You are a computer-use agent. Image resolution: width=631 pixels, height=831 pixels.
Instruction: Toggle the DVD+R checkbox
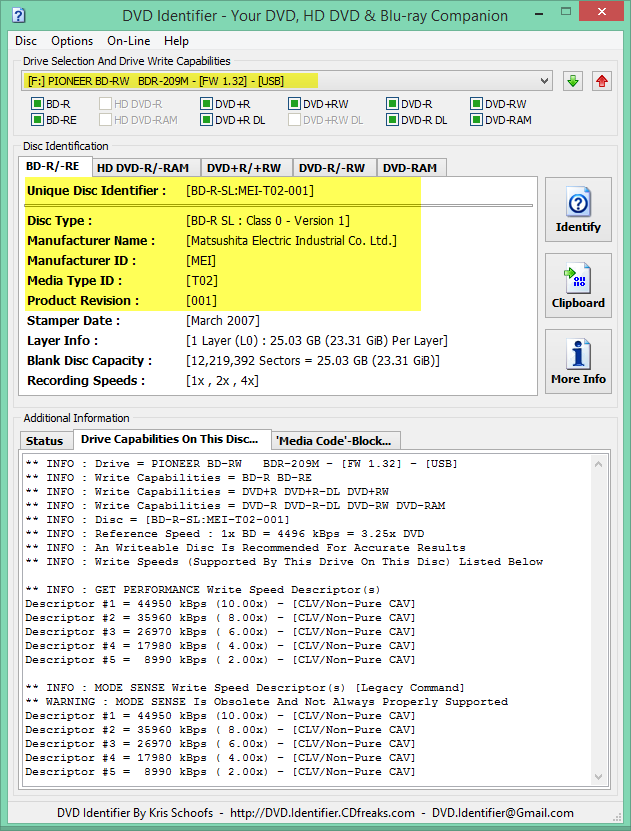pyautogui.click(x=206, y=104)
